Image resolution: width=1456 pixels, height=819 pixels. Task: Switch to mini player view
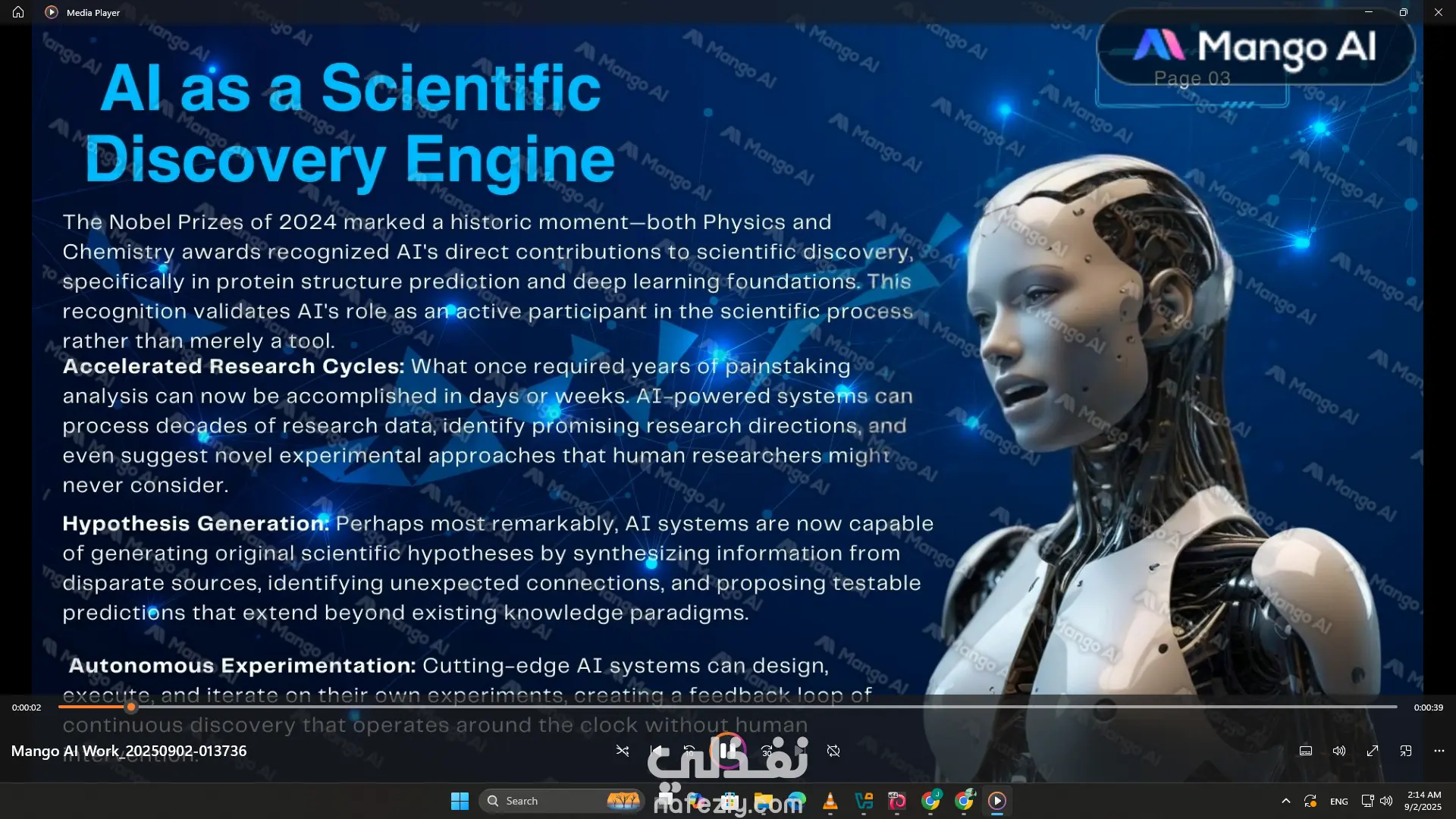click(x=1406, y=751)
